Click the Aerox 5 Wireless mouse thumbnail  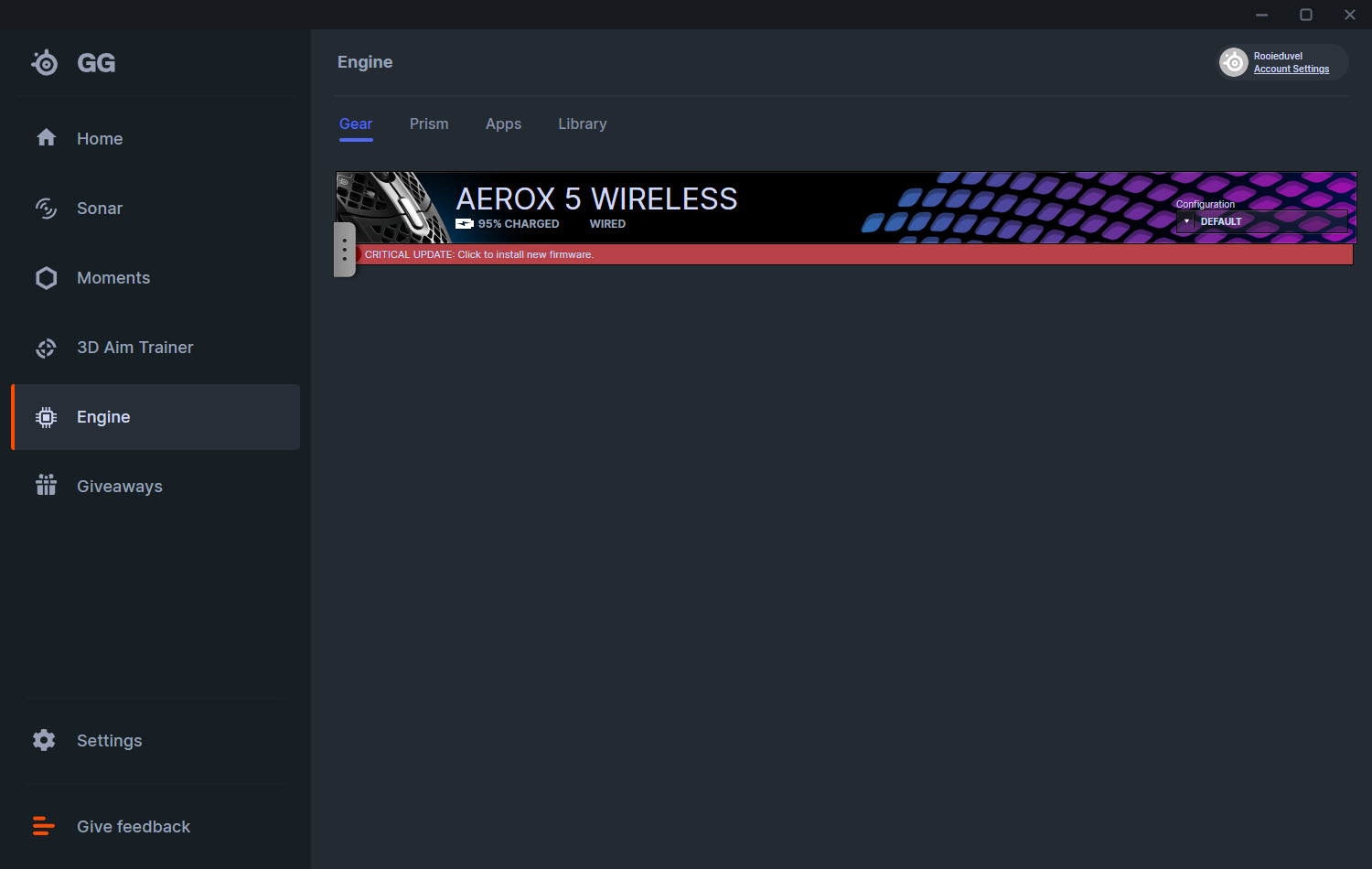[x=393, y=207]
